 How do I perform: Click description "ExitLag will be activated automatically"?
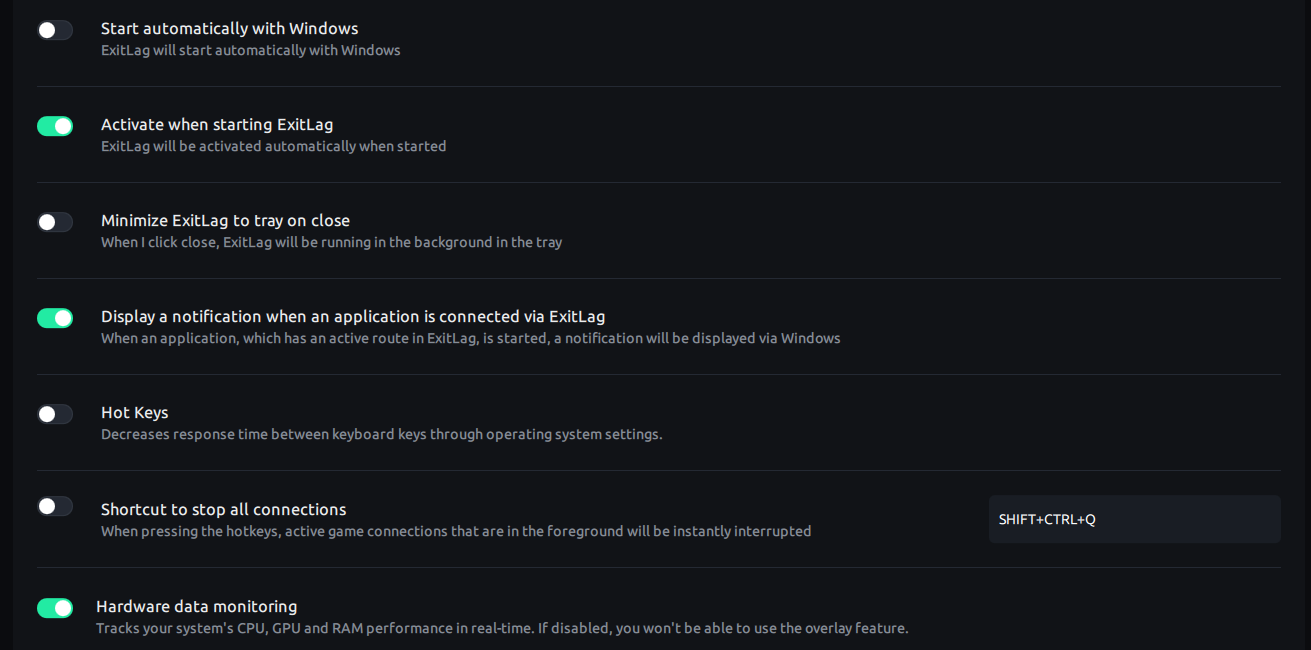273,146
